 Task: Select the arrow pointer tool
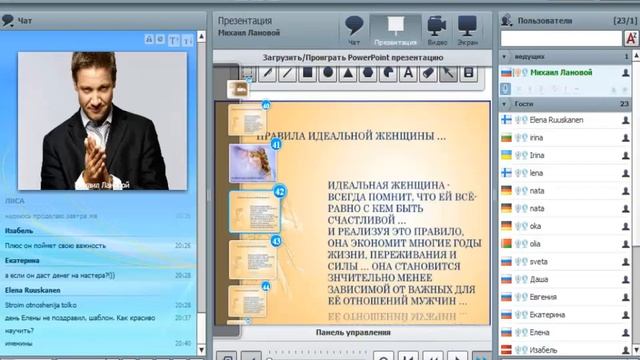click(448, 73)
